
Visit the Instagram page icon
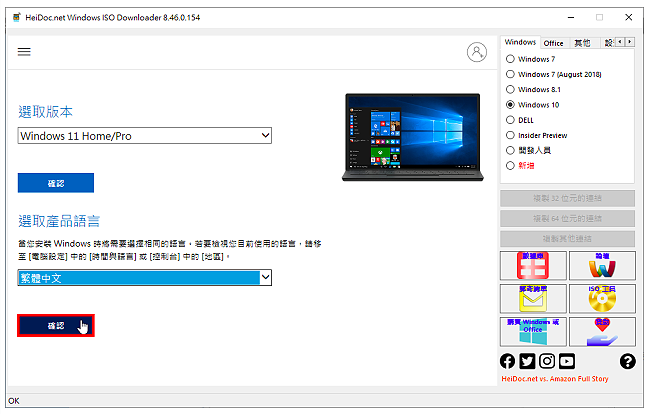pos(547,361)
